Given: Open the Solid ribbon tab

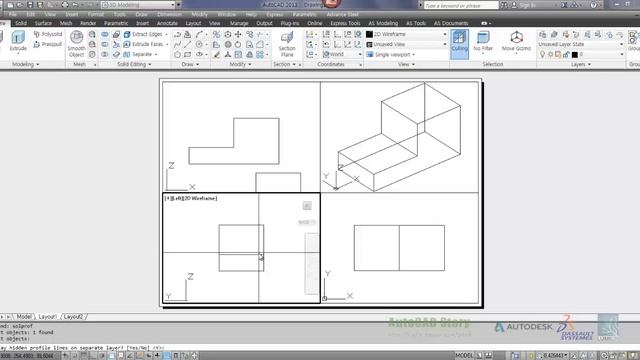Looking at the screenshot, I should (x=21, y=23).
